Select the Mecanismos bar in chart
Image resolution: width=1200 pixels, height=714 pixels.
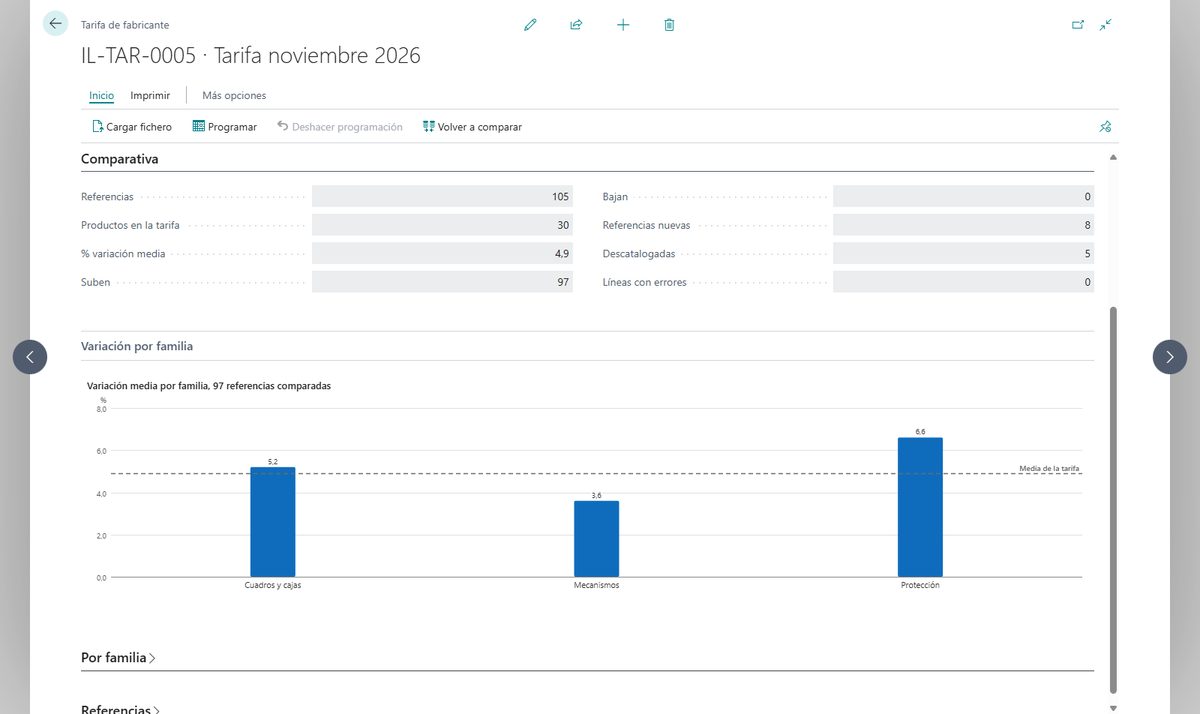597,539
